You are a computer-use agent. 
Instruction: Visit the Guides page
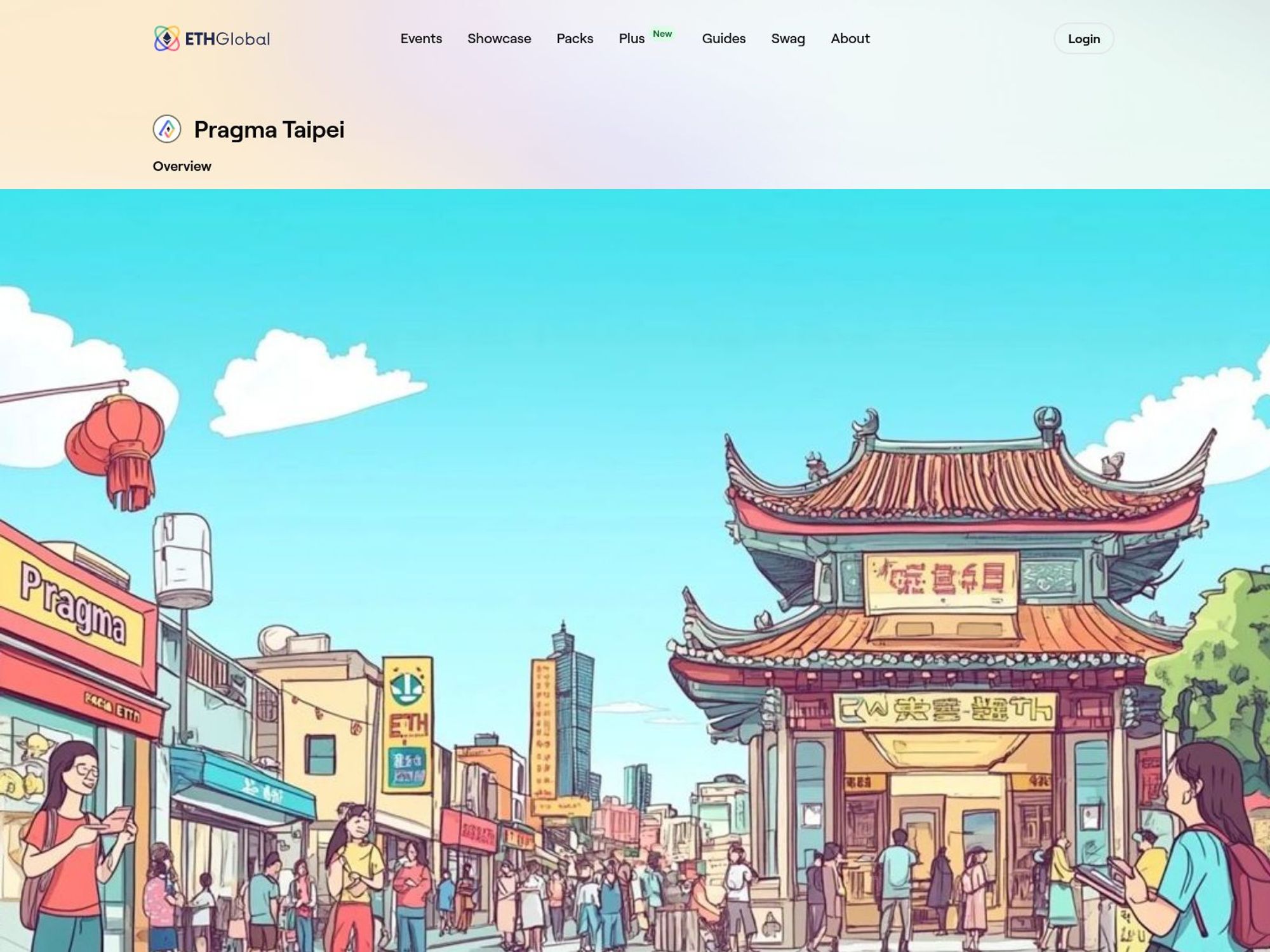click(x=724, y=39)
